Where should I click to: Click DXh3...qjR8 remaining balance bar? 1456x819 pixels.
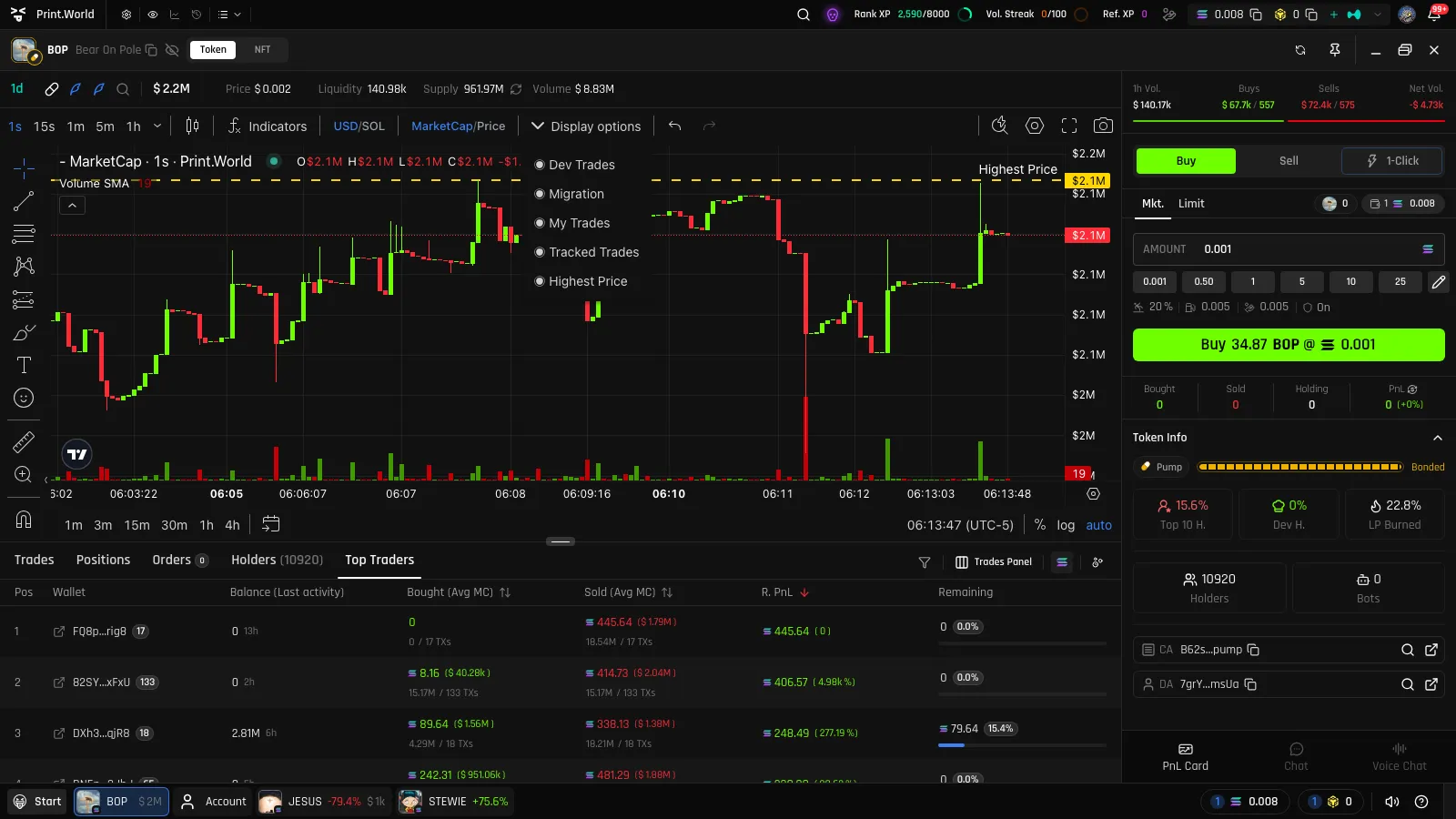pos(1022,745)
